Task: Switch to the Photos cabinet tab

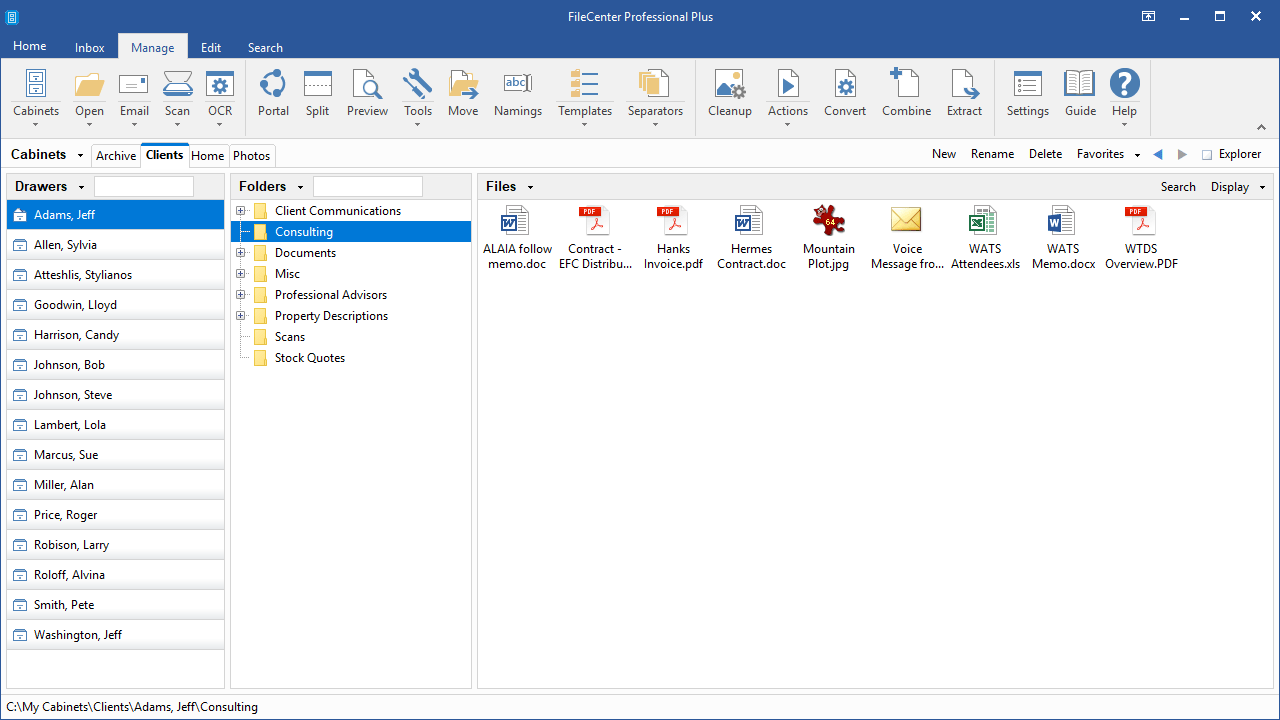Action: (x=251, y=155)
